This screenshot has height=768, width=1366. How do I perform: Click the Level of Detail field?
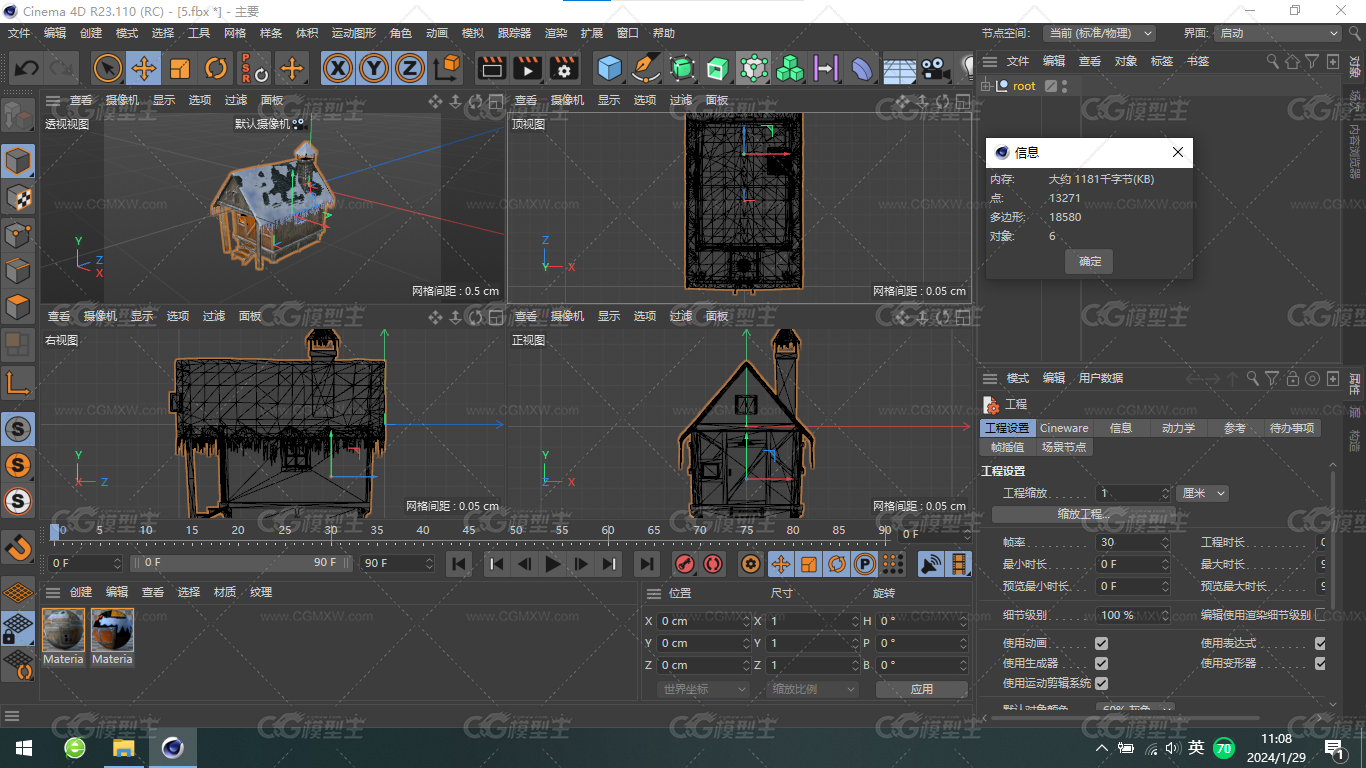(1131, 615)
